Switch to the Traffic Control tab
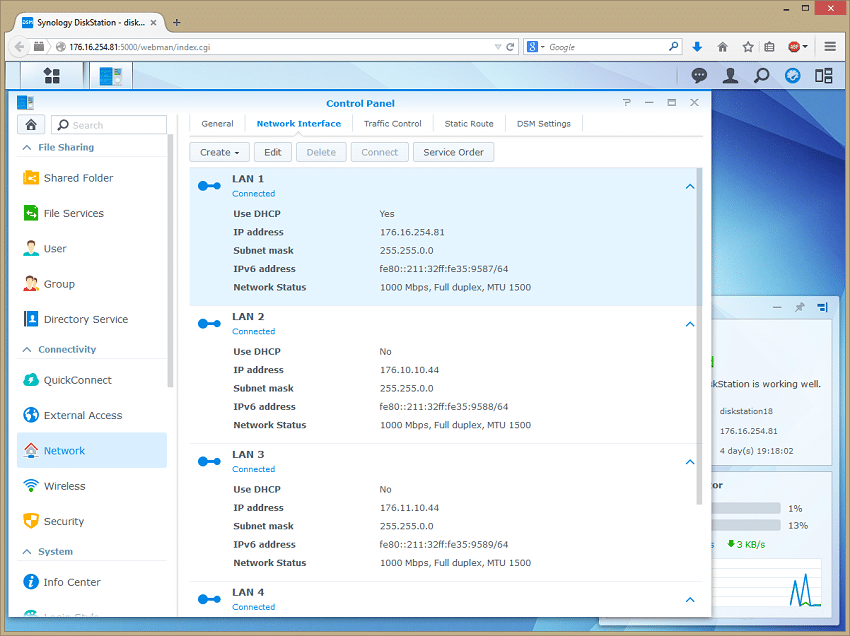The height and width of the screenshot is (636, 850). [x=392, y=124]
